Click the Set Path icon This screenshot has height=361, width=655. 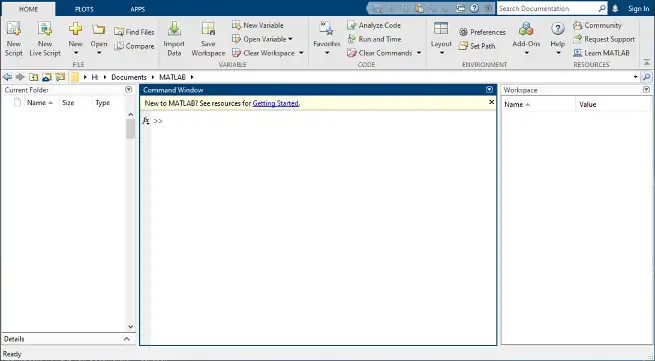coord(463,46)
